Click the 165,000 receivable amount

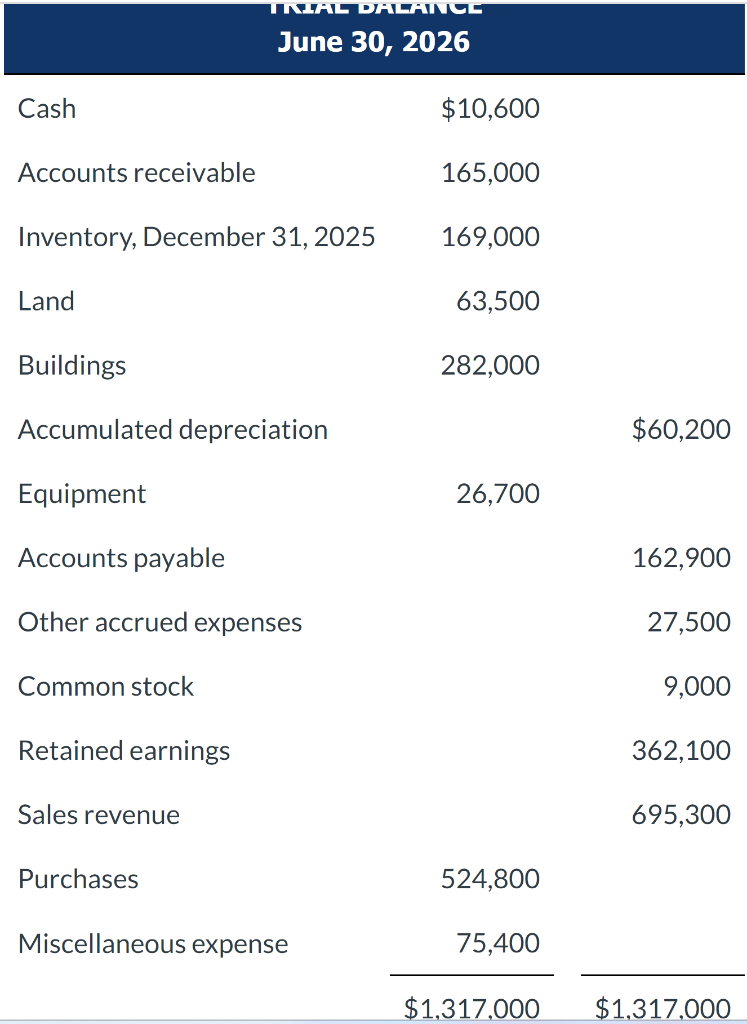coord(490,173)
